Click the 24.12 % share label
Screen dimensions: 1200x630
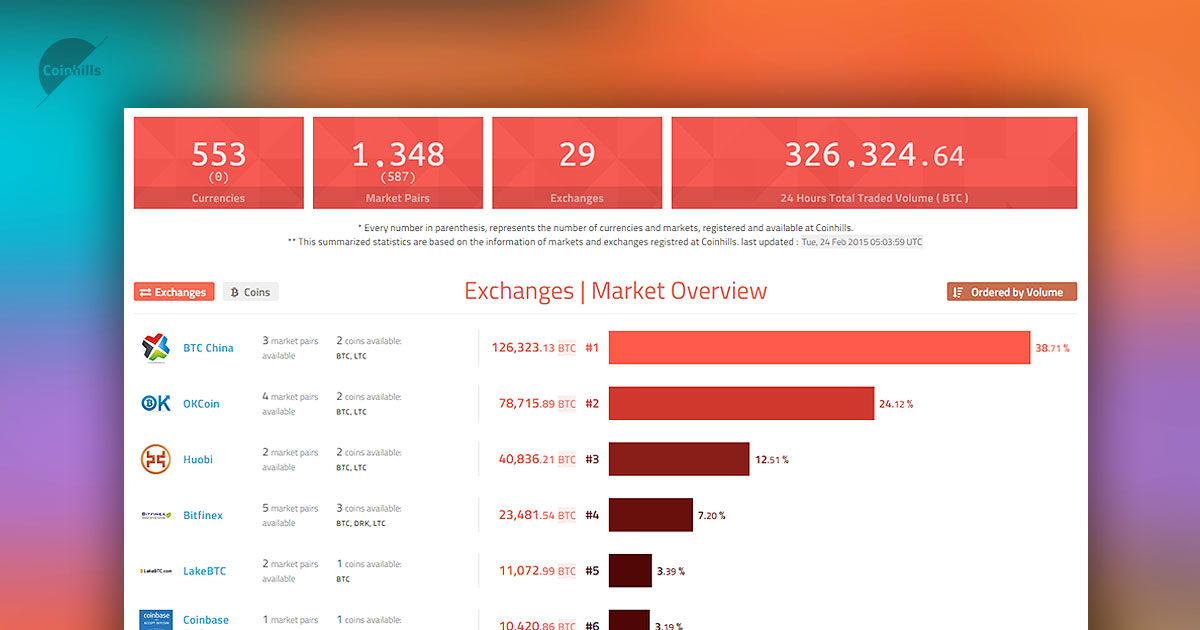pos(896,404)
